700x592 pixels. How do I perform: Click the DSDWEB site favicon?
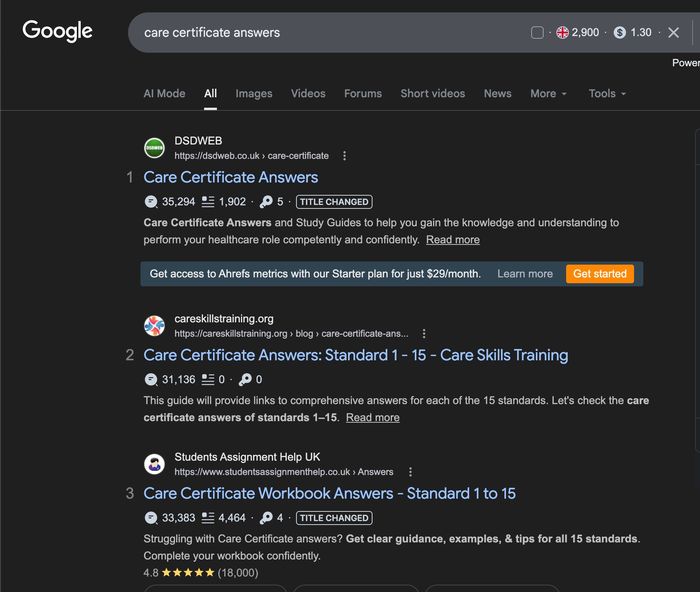pyautogui.click(x=154, y=148)
